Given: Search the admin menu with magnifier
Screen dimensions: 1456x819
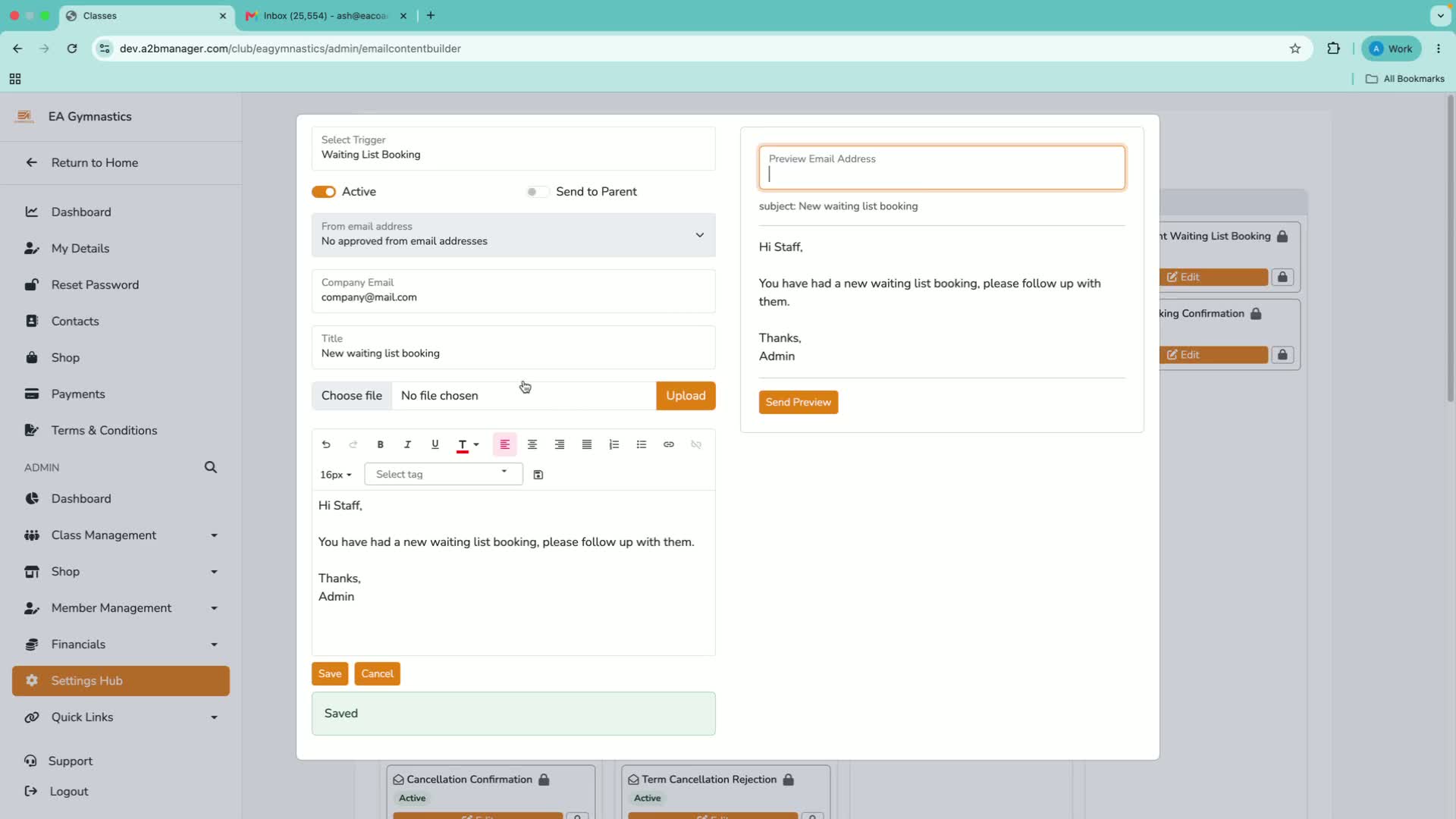Looking at the screenshot, I should click(211, 467).
